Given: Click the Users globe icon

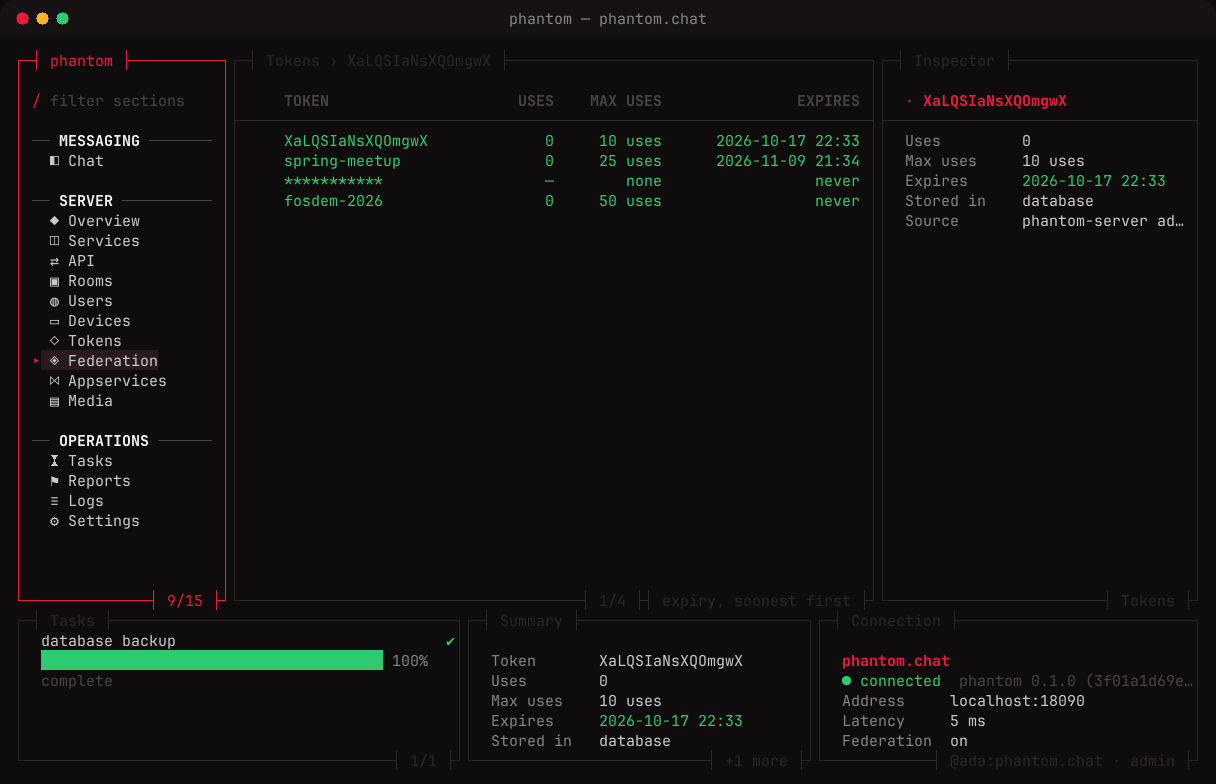Looking at the screenshot, I should (54, 301).
